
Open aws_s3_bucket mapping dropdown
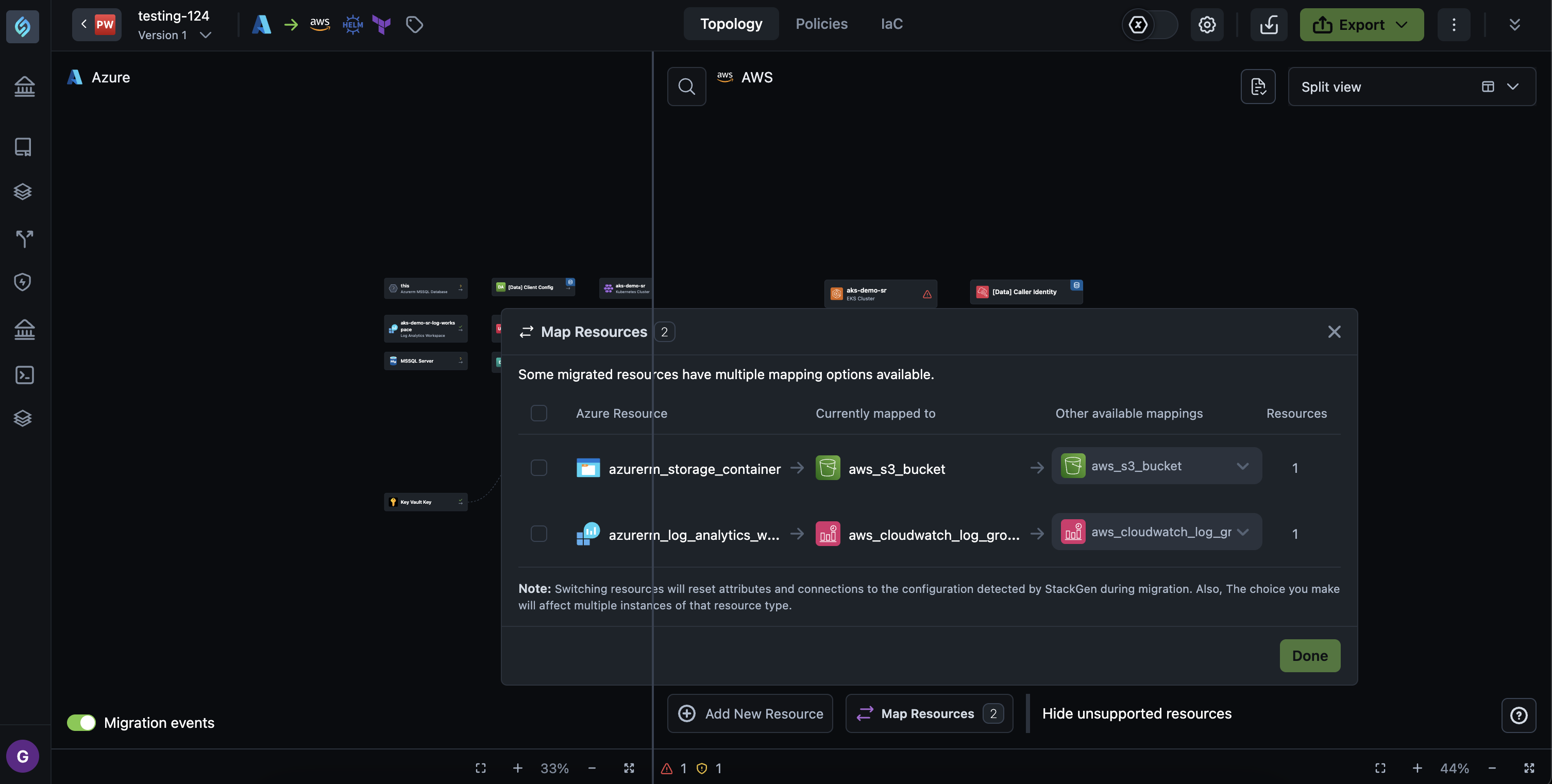1156,466
